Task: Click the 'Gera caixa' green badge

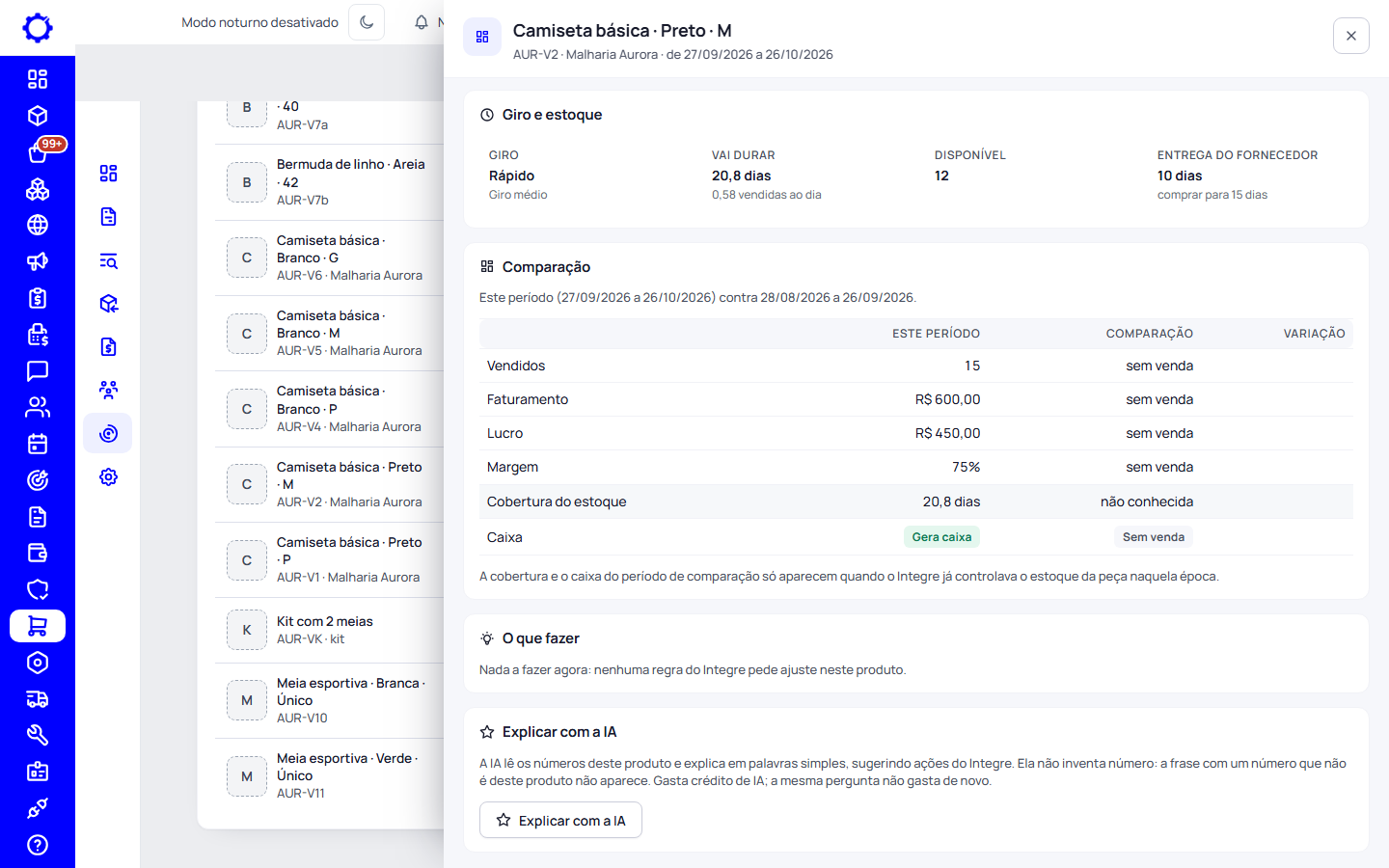Action: [941, 537]
